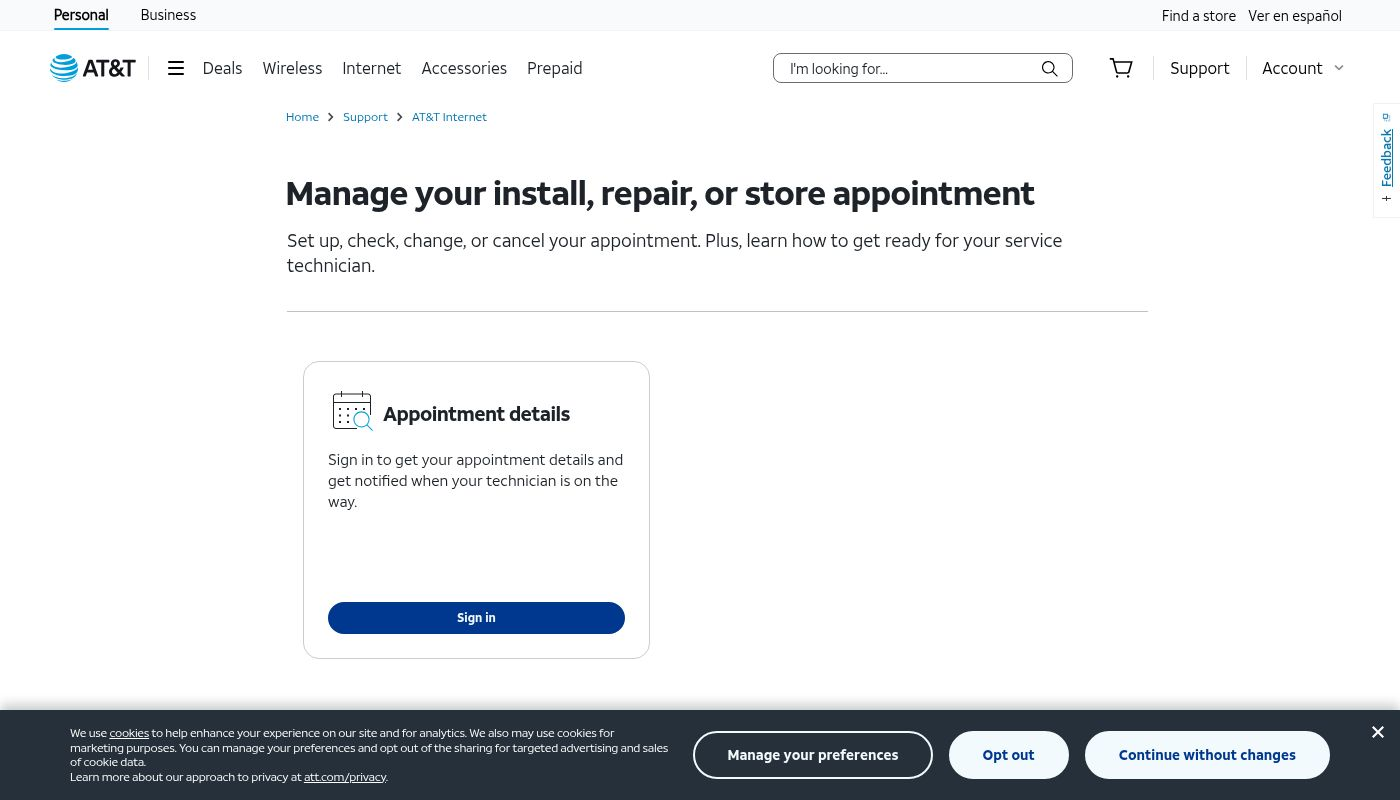Open the Find a store link
Screen dimensions: 1400x800
[x=1198, y=16]
